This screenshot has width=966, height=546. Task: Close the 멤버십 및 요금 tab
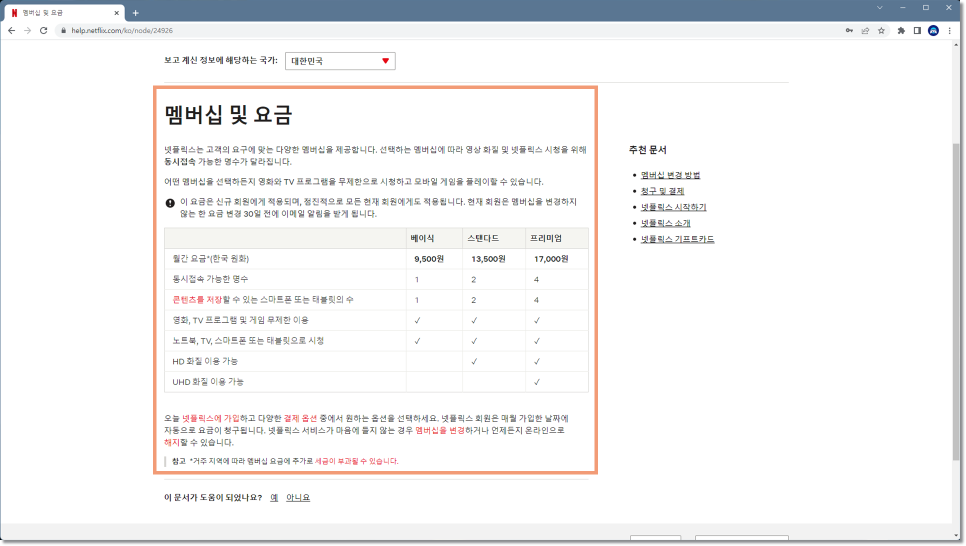pyautogui.click(x=116, y=12)
